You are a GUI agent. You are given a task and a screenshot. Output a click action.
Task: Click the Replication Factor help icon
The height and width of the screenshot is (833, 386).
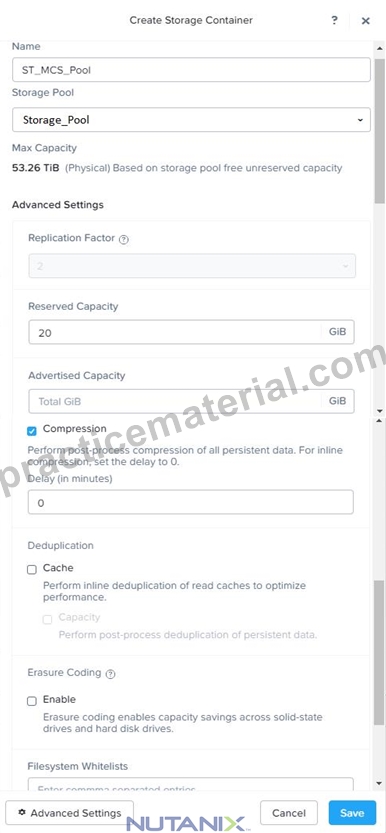click(124, 239)
